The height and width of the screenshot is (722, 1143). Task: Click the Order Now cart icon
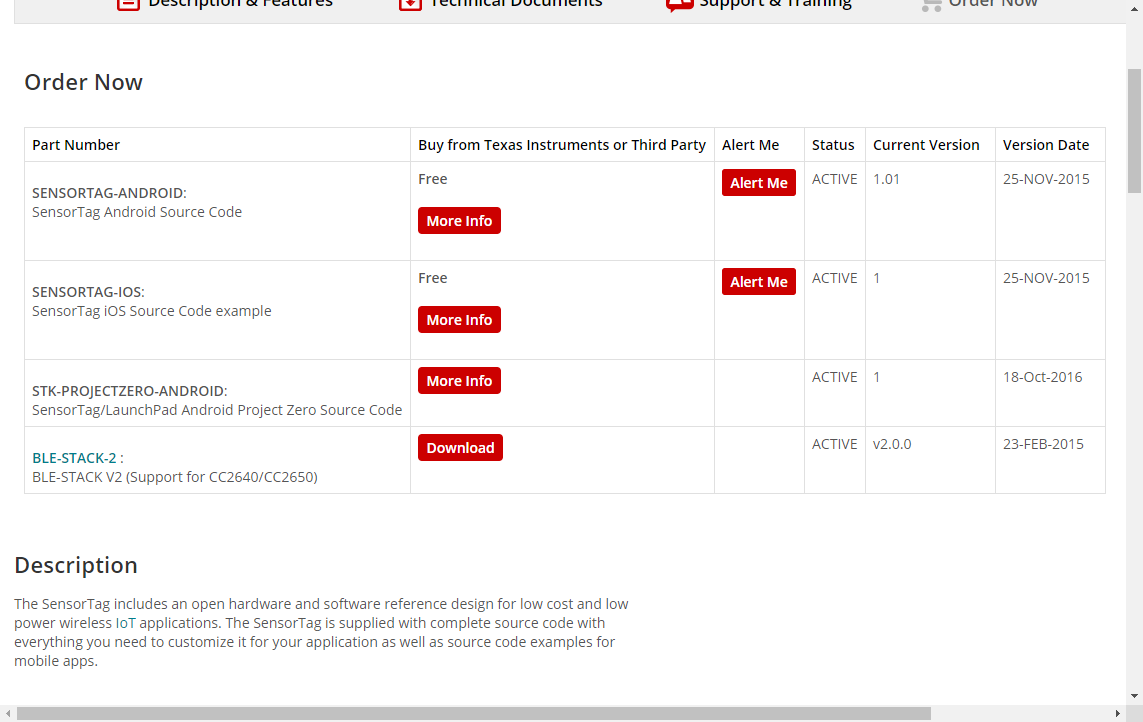932,4
